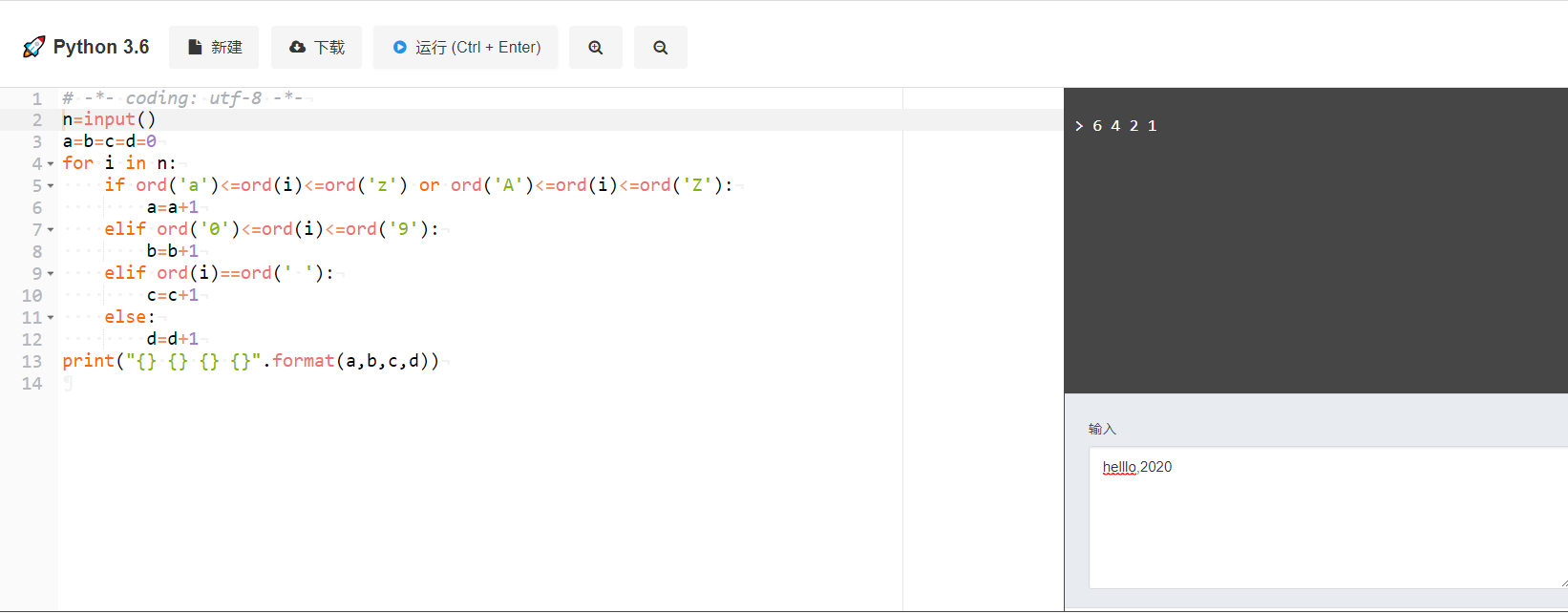Click line number 6 in gutter
Viewport: 1568px width, 614px height.
pyautogui.click(x=37, y=208)
